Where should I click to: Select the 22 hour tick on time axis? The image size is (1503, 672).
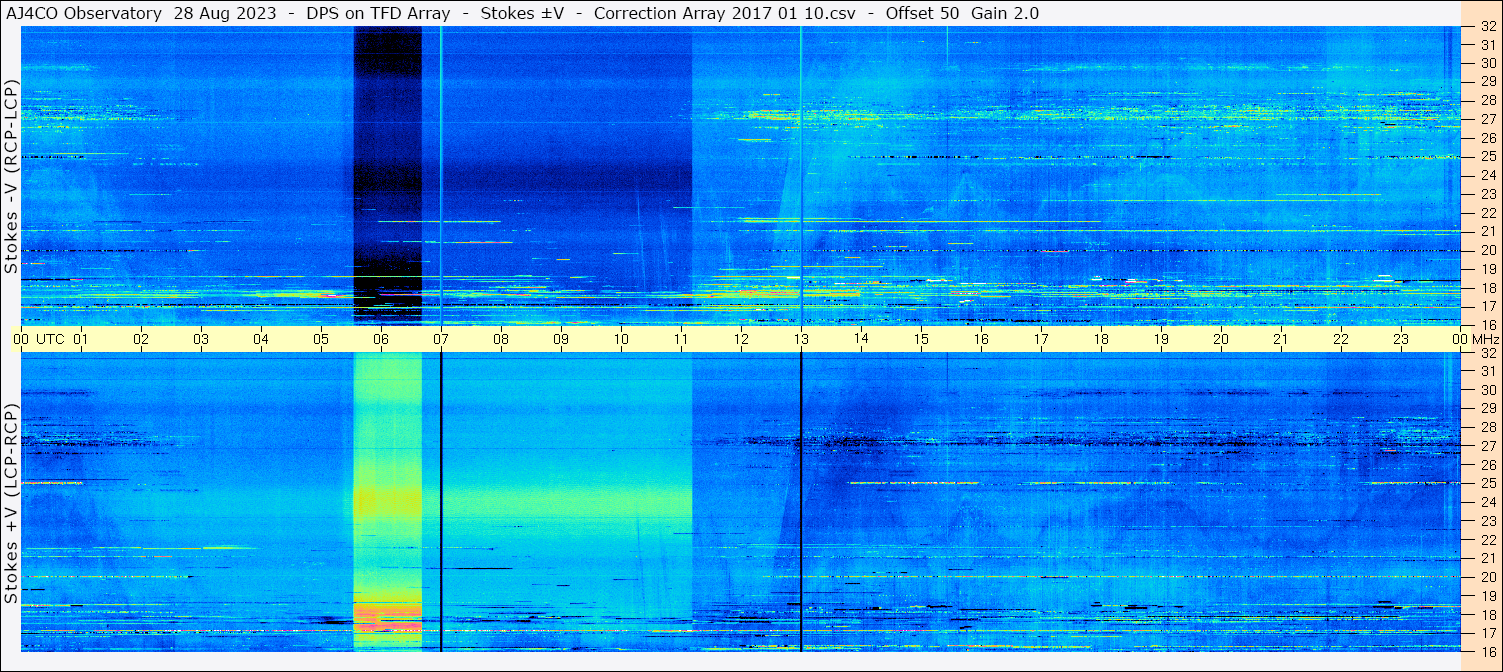point(1341,339)
